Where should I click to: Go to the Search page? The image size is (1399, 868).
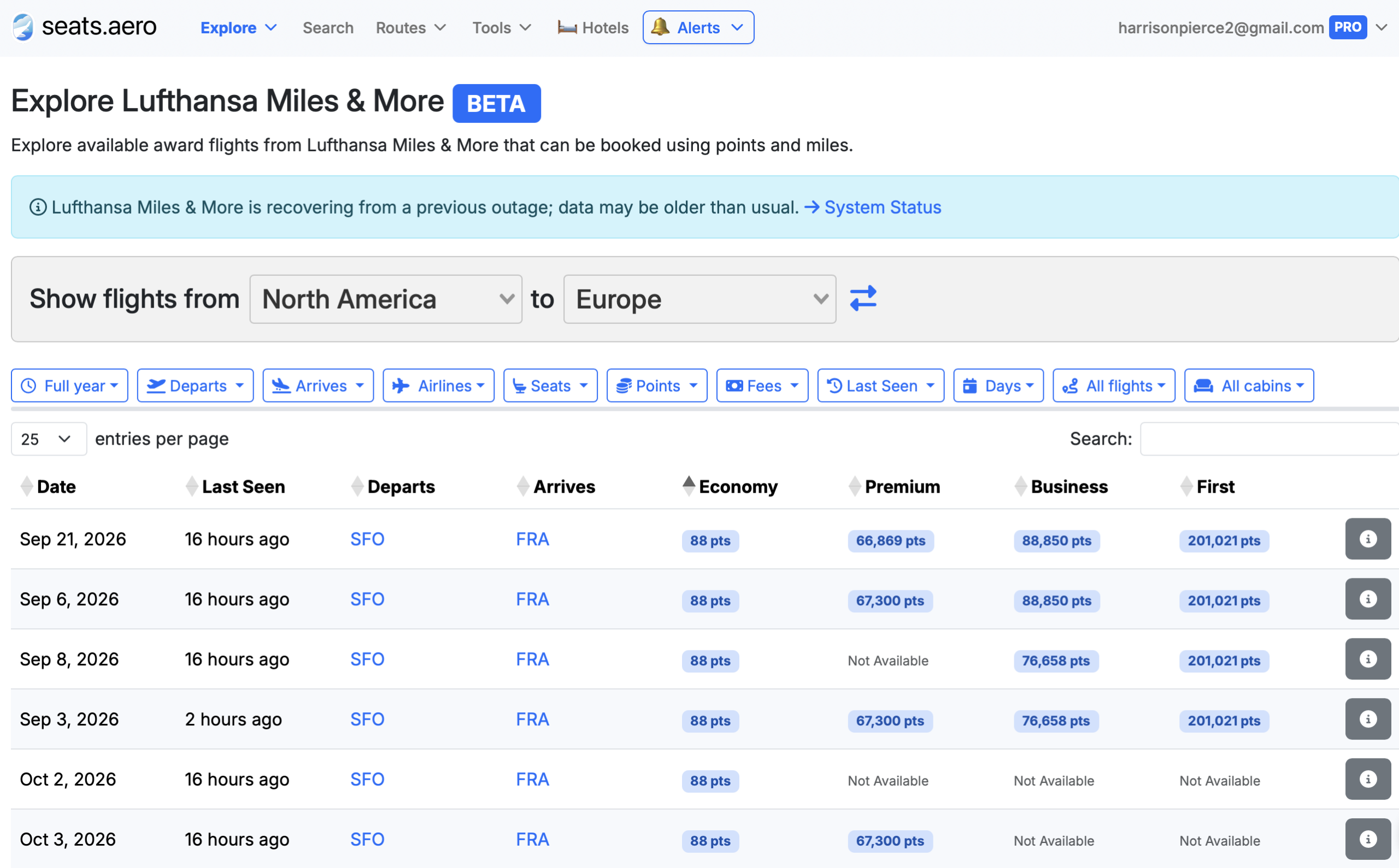(x=328, y=27)
